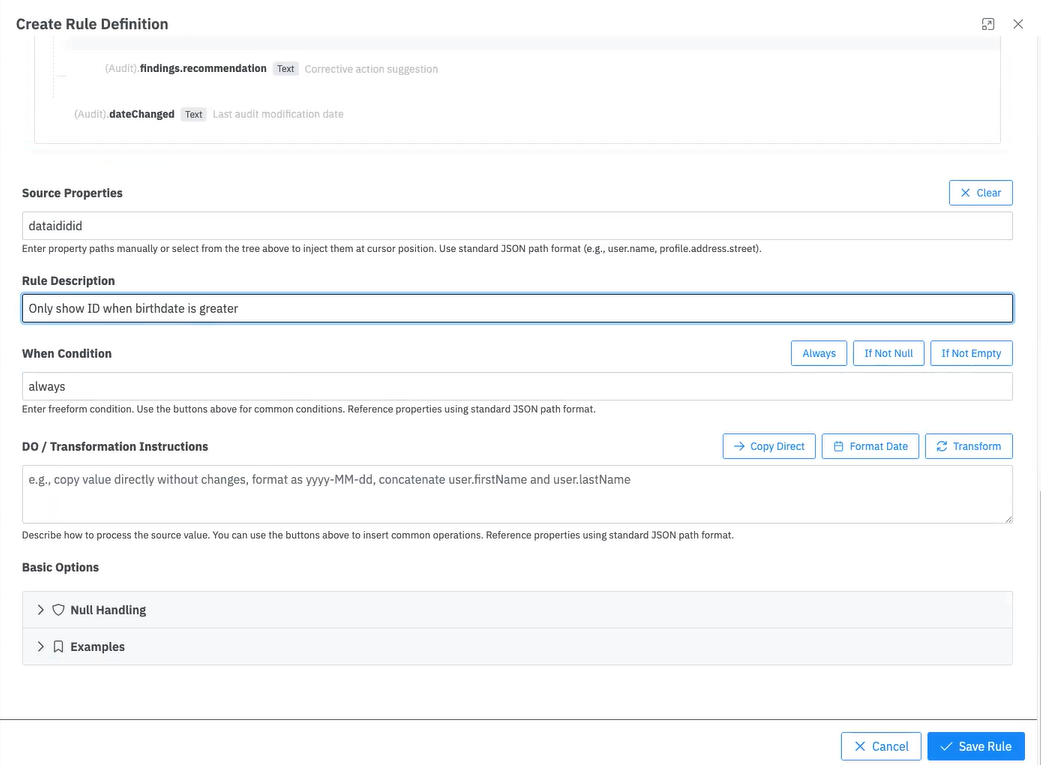Insert Copy Direct operation
Image resolution: width=1041 pixels, height=765 pixels.
tap(769, 446)
